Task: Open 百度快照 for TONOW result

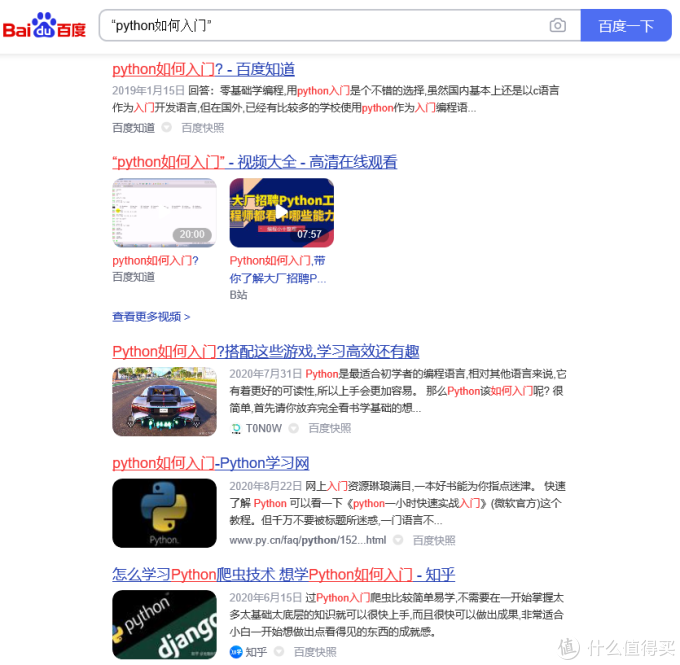Action: 330,428
